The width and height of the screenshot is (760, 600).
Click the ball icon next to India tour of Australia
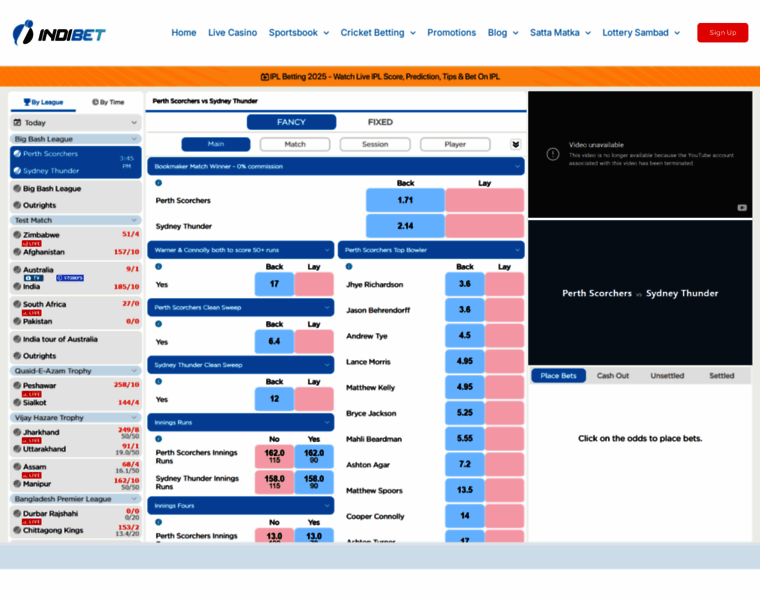[17, 339]
